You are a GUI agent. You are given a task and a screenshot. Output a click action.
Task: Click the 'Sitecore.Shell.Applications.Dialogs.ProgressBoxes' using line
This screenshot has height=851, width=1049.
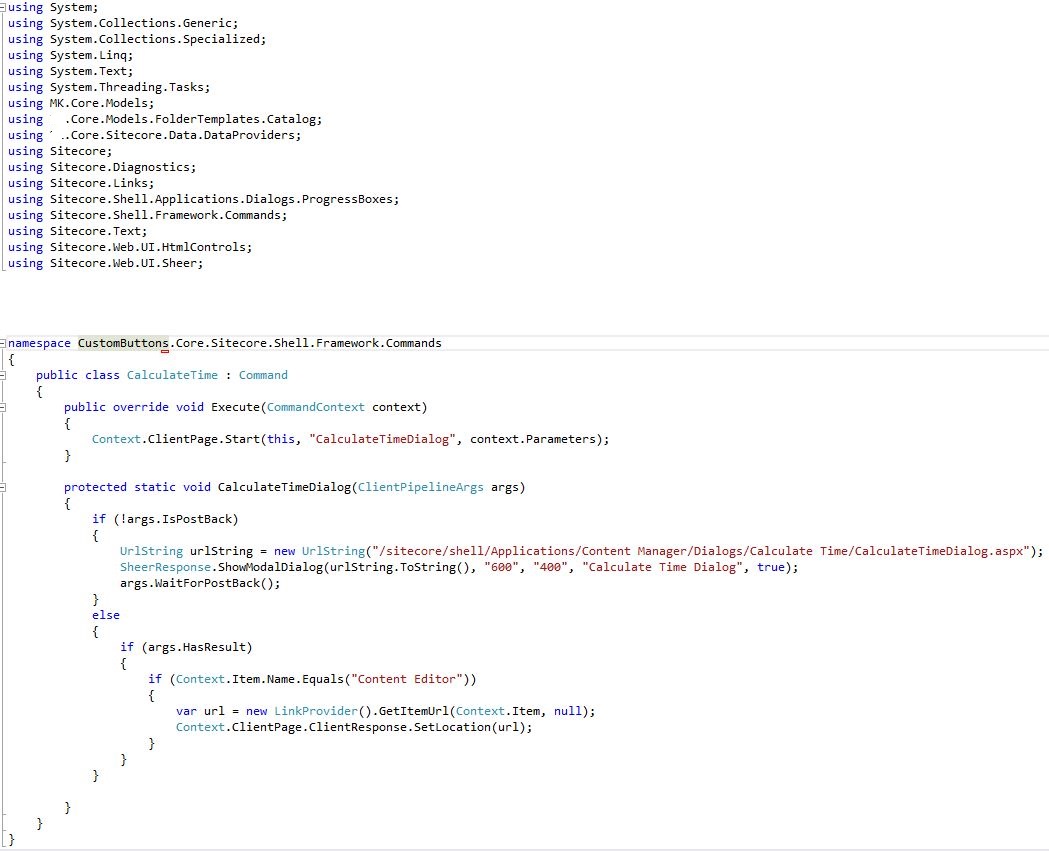[x=203, y=199]
